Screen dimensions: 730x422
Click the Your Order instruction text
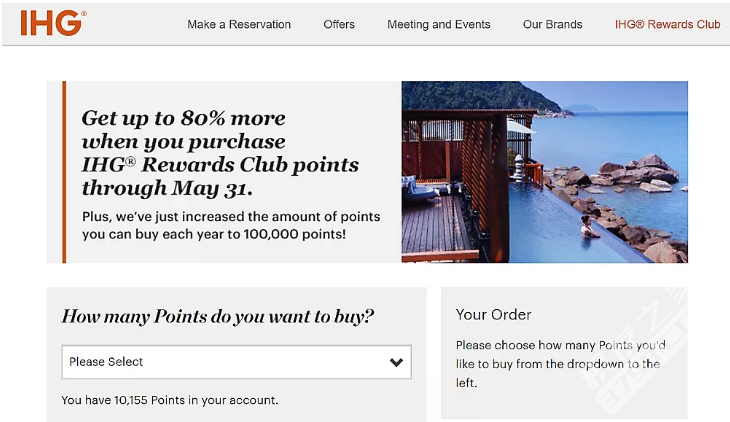click(x=561, y=364)
